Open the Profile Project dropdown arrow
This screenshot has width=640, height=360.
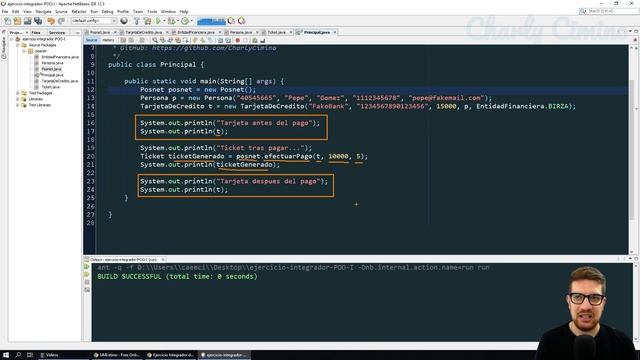(x=191, y=21)
